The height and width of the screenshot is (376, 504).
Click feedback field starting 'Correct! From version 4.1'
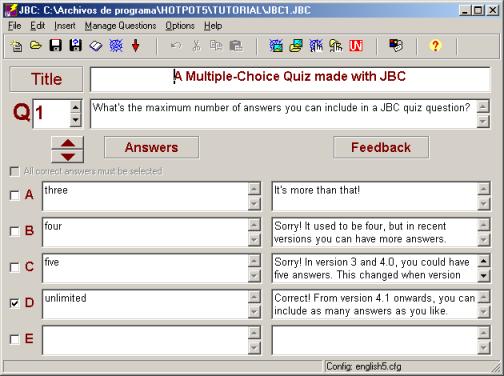click(375, 304)
